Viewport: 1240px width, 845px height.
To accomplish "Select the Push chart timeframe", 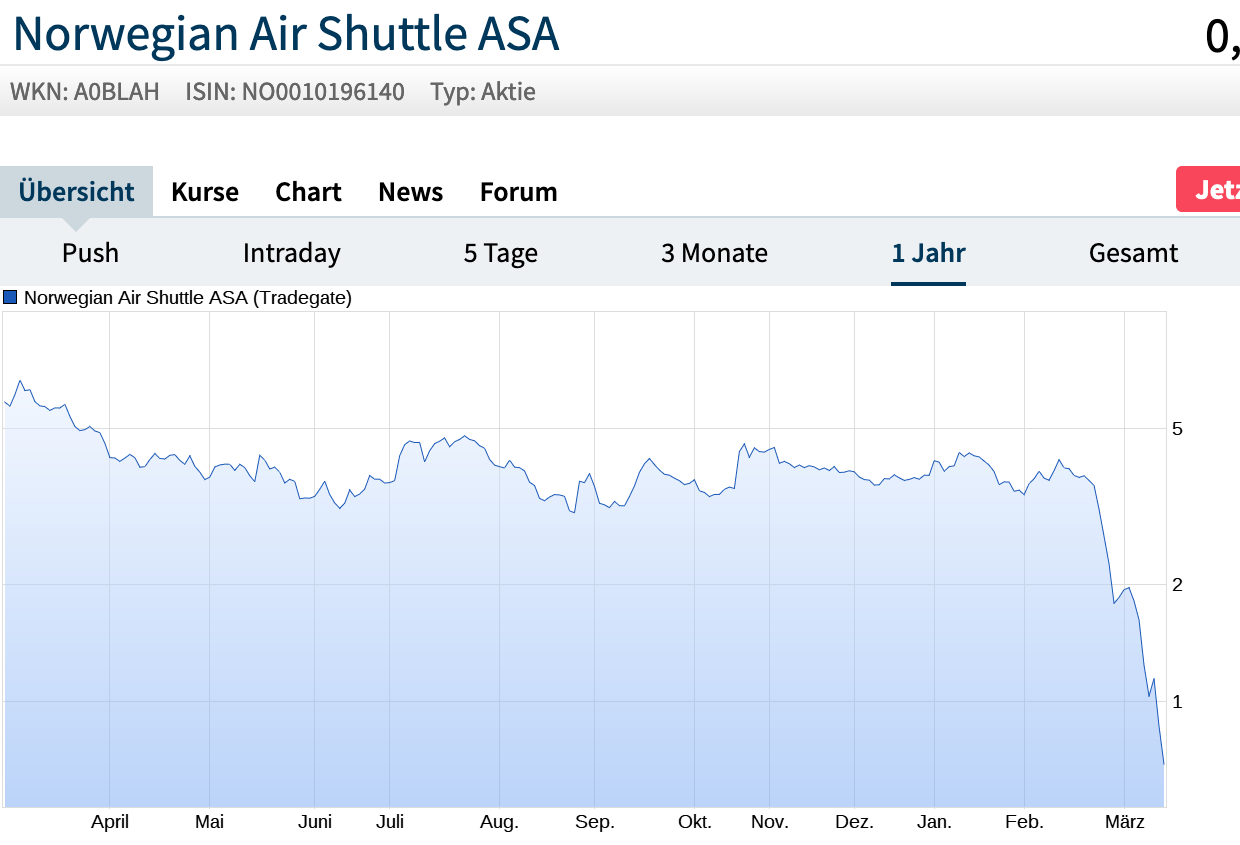I will [90, 253].
